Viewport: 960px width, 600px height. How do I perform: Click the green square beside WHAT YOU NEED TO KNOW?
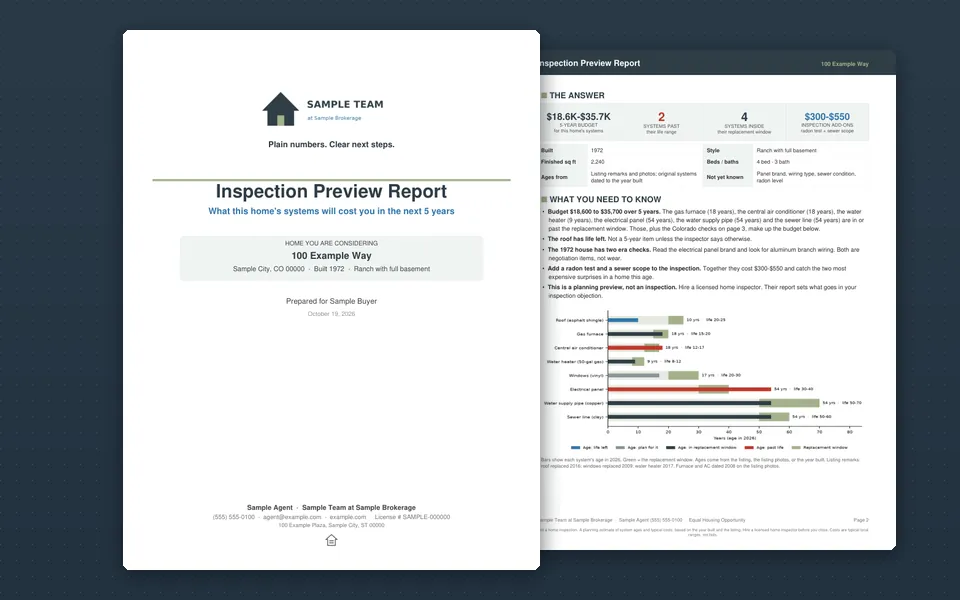pyautogui.click(x=544, y=200)
